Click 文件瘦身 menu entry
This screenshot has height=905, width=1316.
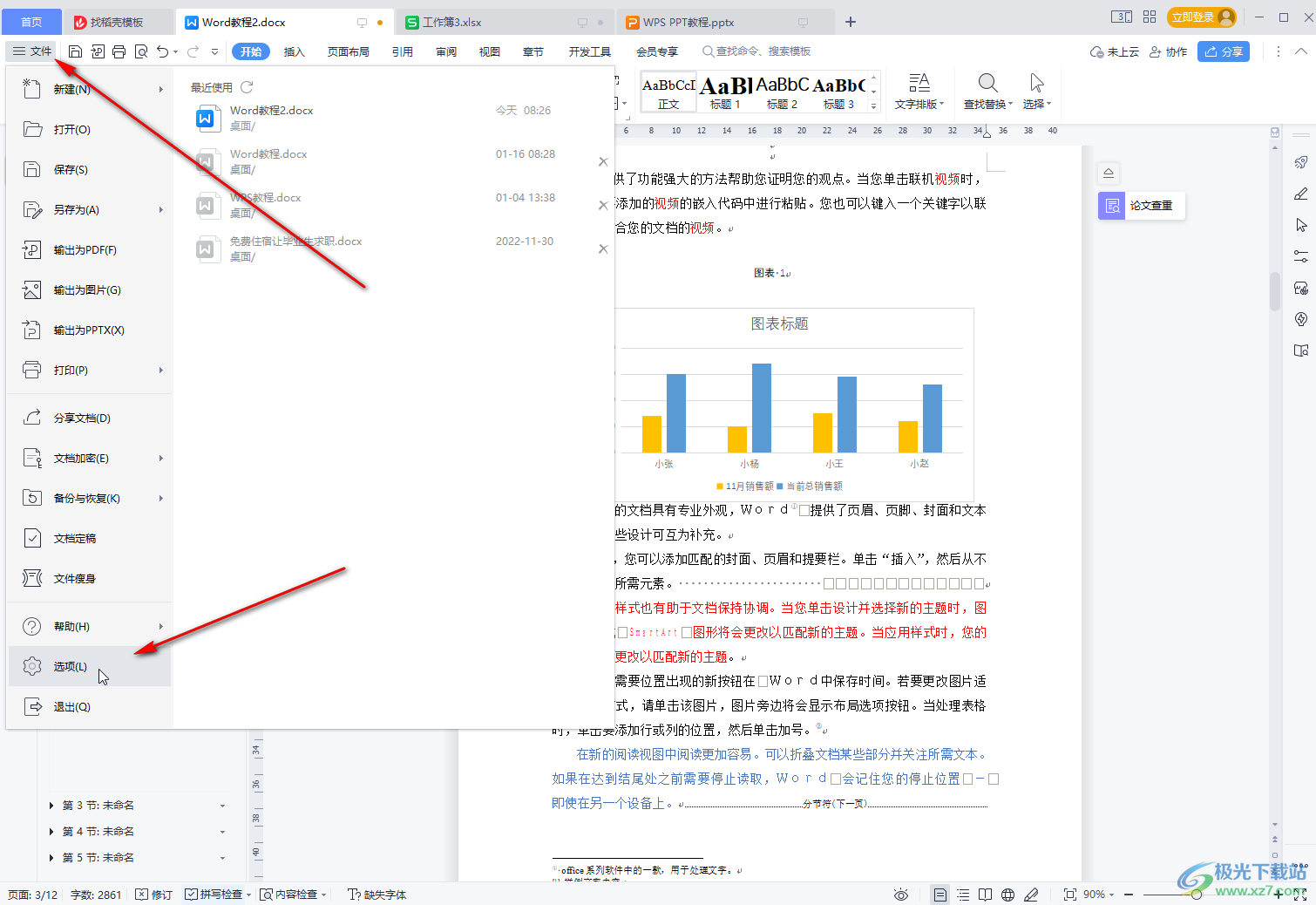[89, 578]
